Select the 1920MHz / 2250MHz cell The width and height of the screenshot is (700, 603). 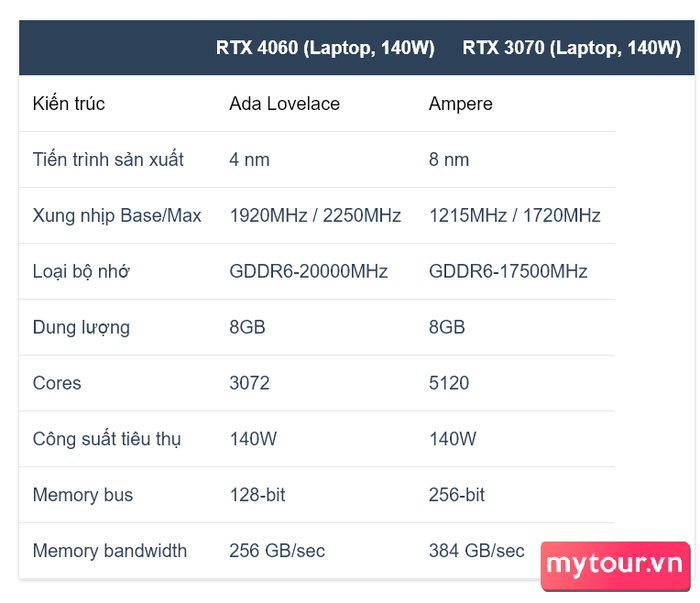pyautogui.click(x=315, y=216)
